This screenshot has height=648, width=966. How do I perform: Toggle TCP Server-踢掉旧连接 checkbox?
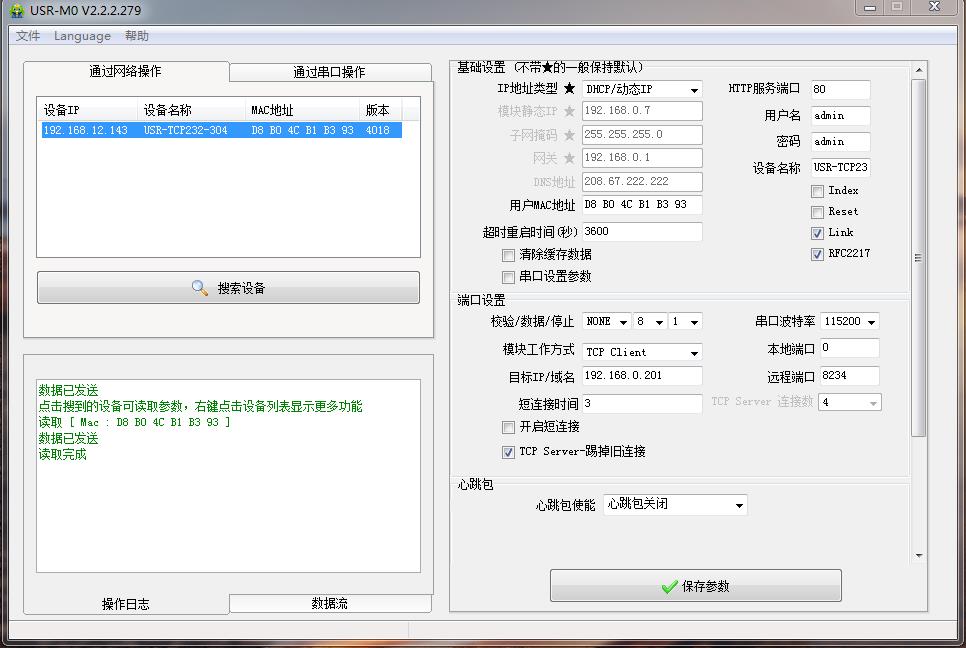509,452
